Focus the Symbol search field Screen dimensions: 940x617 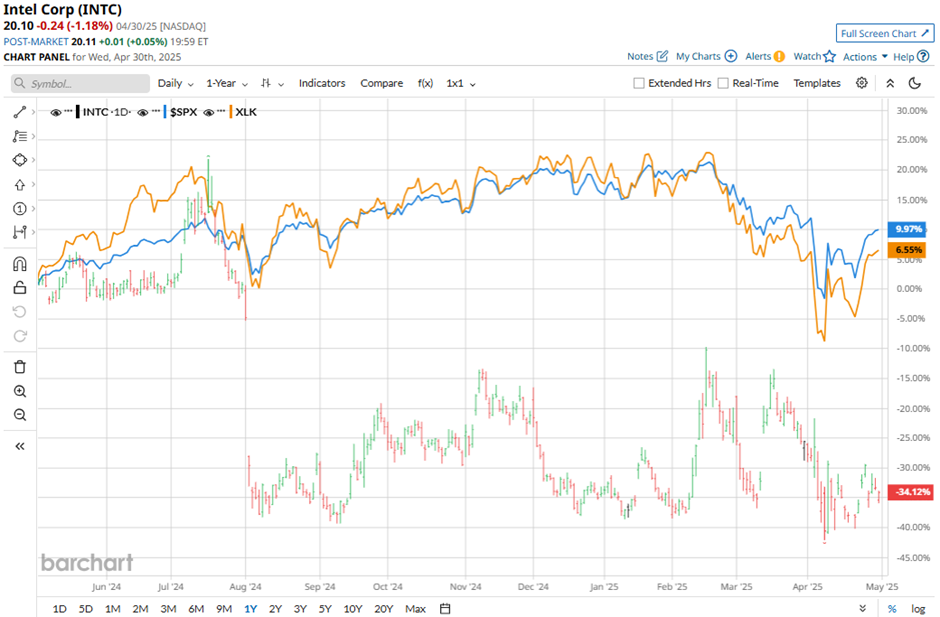[x=80, y=83]
